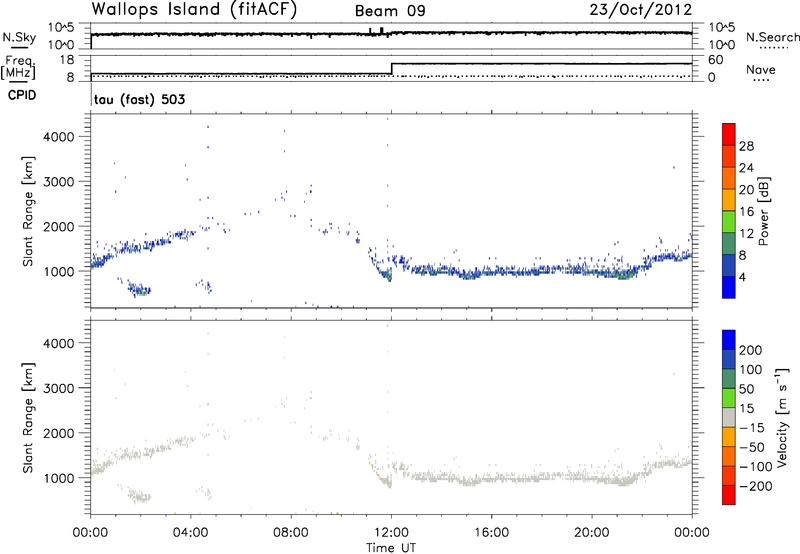
Task: Pick the yellow-orange 16–20 dB Power swatch
Action: point(729,200)
